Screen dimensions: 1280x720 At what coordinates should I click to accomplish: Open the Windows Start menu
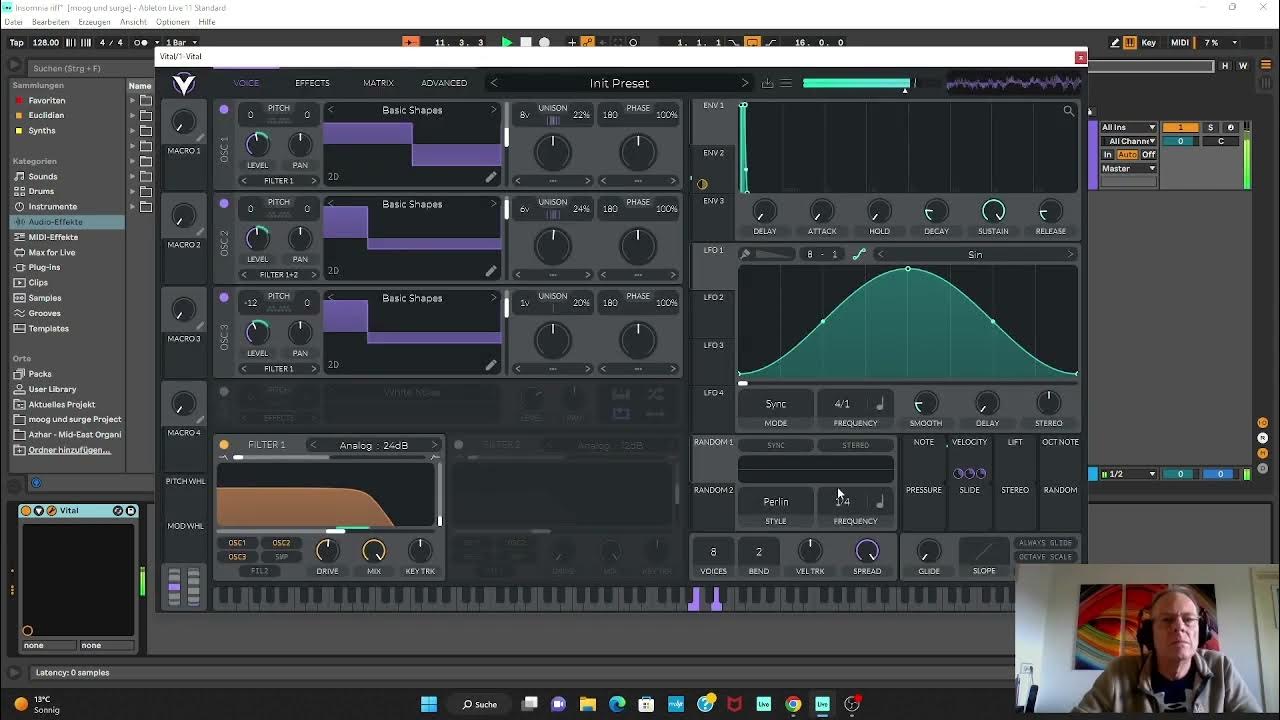click(429, 704)
